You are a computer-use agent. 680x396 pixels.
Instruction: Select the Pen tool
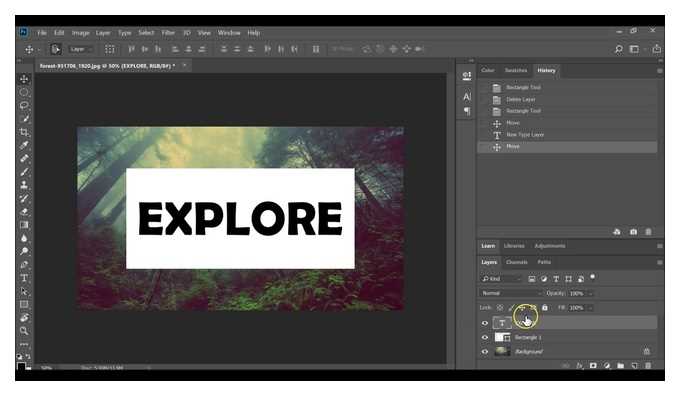tap(24, 265)
